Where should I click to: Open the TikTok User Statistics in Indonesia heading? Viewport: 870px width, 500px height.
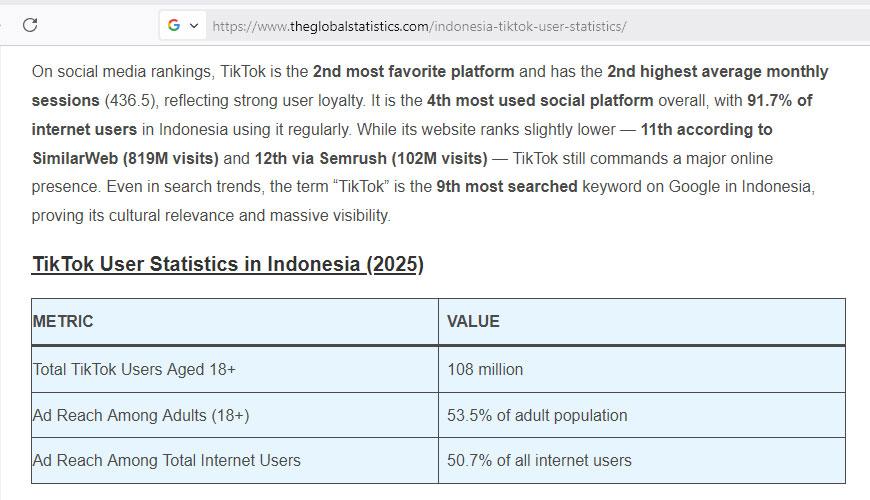point(227,264)
